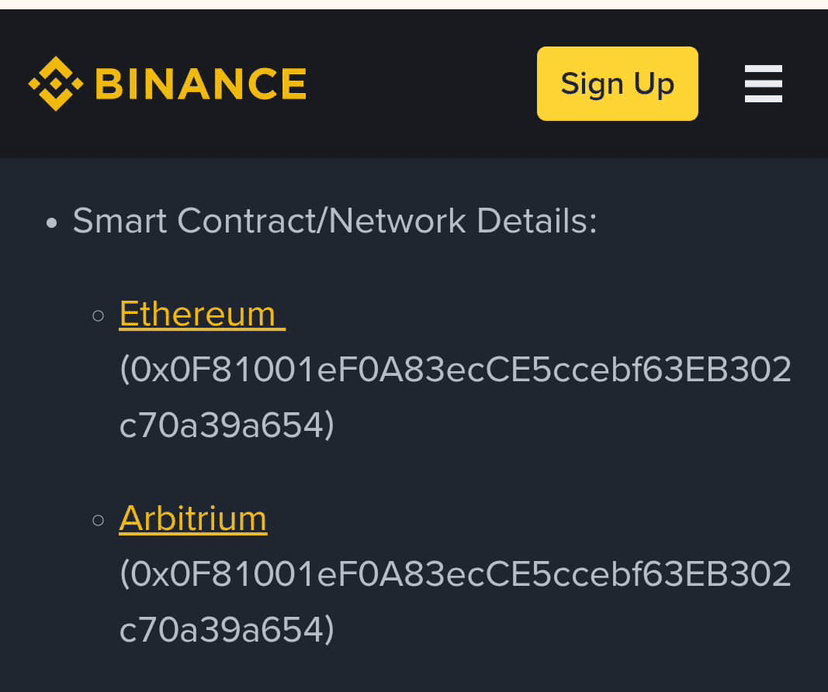The width and height of the screenshot is (828, 692).
Task: Click the underline beneath the Ethereum link
Action: pos(202,330)
